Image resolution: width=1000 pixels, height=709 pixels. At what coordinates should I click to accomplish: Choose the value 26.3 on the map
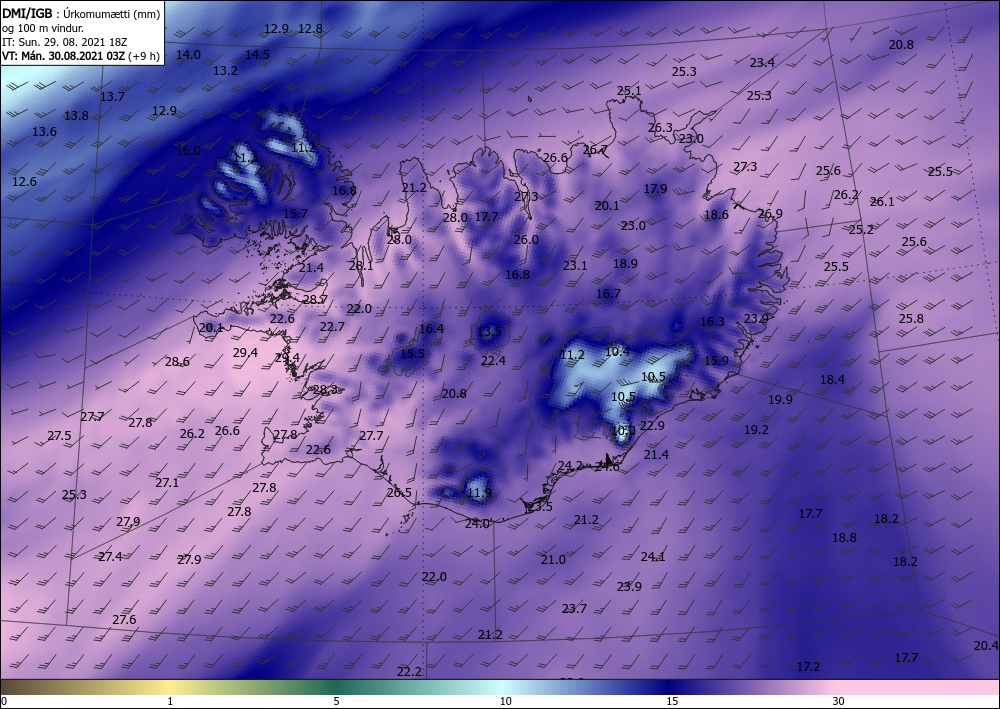coord(660,128)
